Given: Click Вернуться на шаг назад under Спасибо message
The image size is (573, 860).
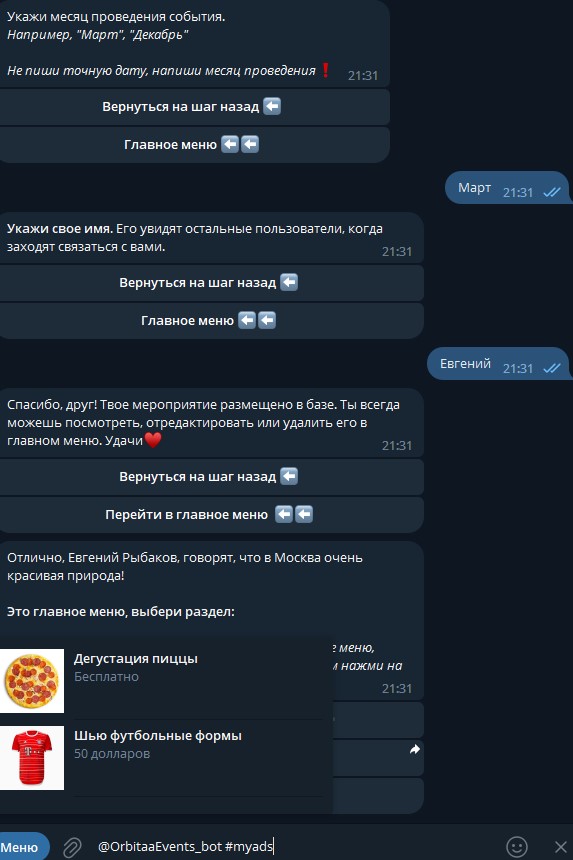Looking at the screenshot, I should [x=211, y=477].
